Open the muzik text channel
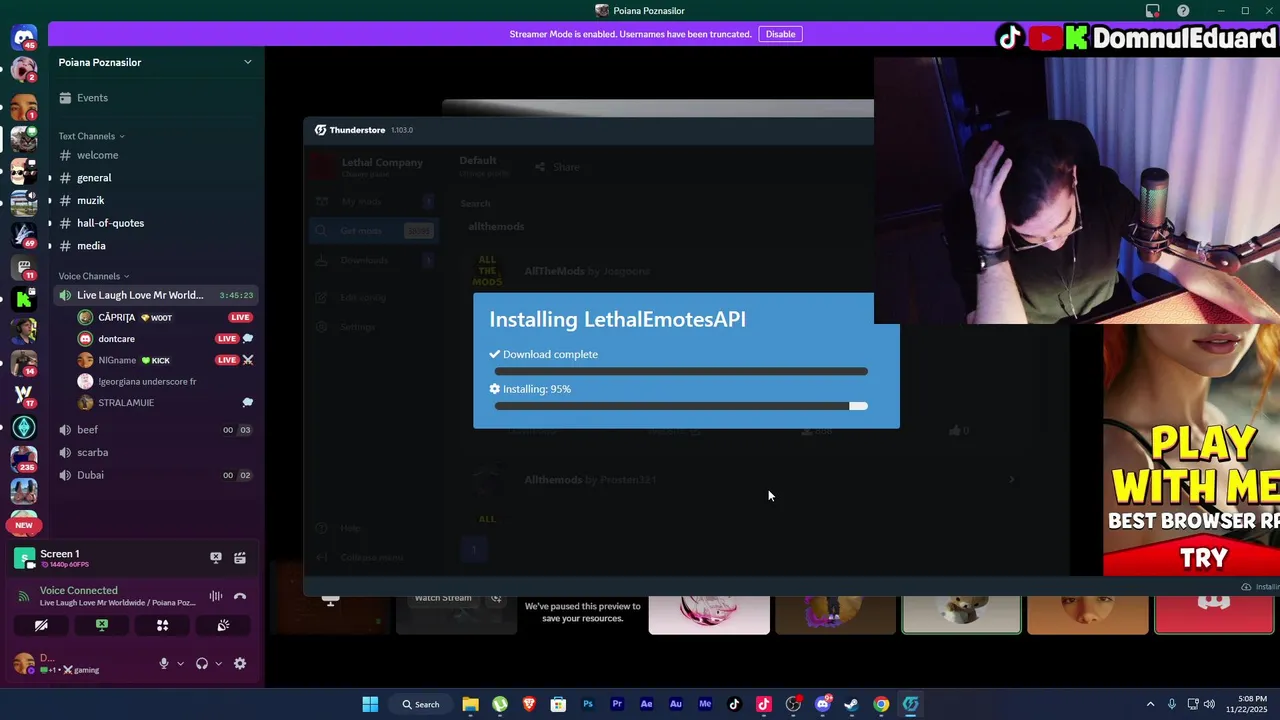 point(154,200)
